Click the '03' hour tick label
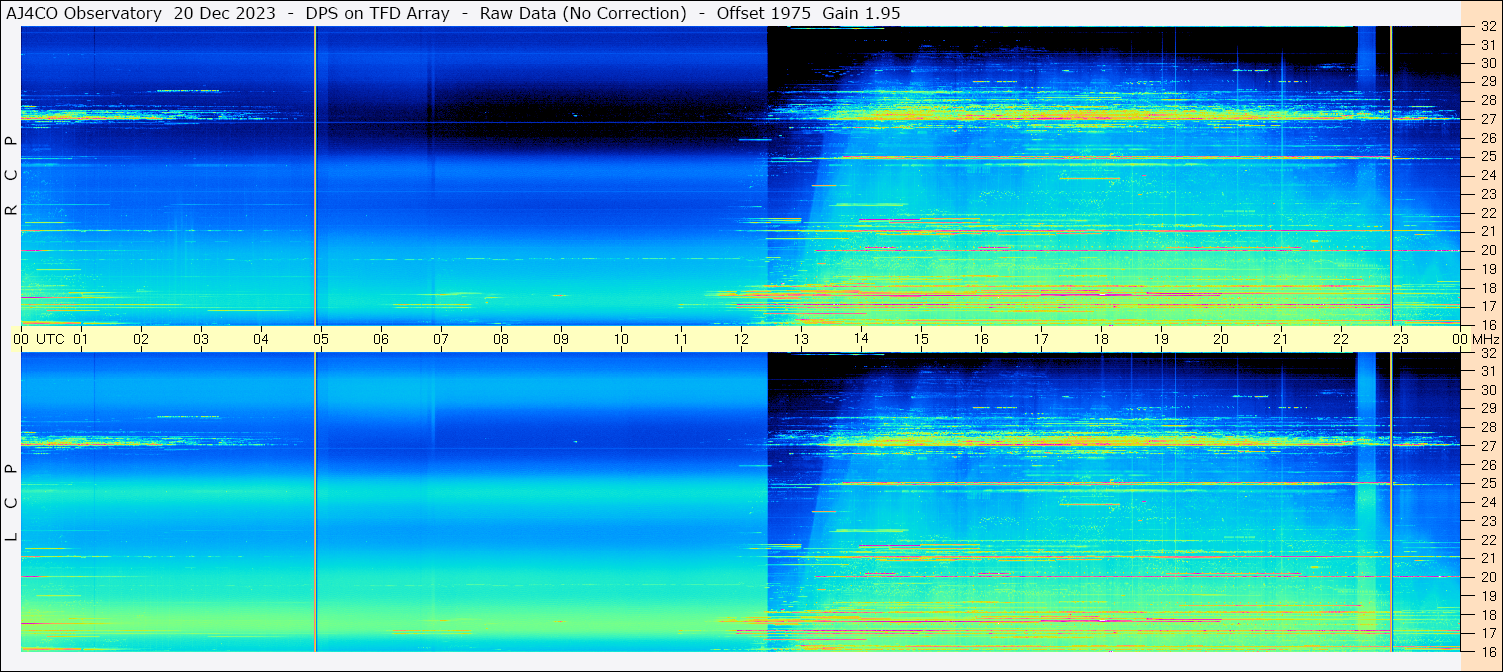1503x672 pixels. [201, 339]
